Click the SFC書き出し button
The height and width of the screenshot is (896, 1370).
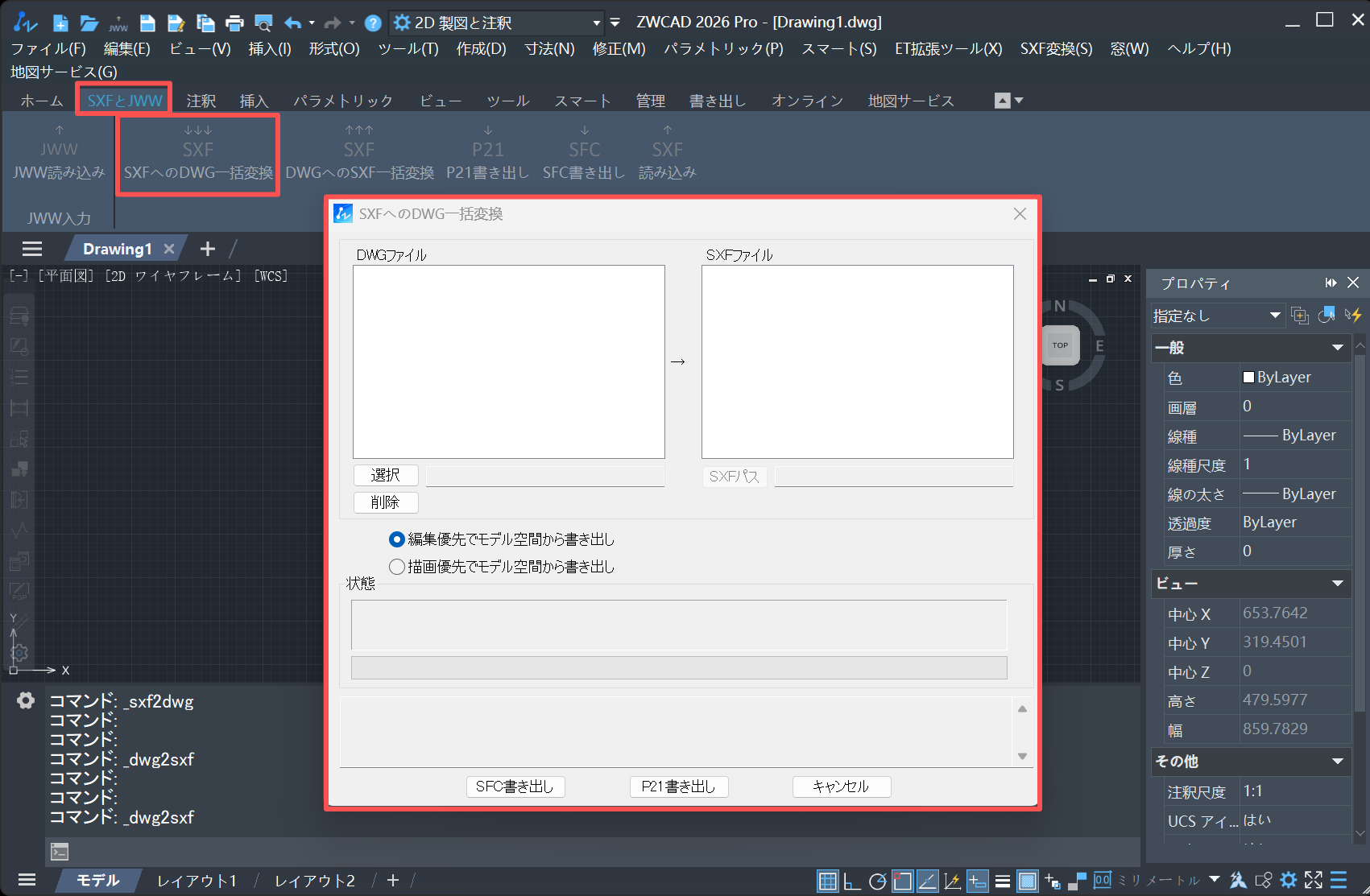[x=515, y=787]
